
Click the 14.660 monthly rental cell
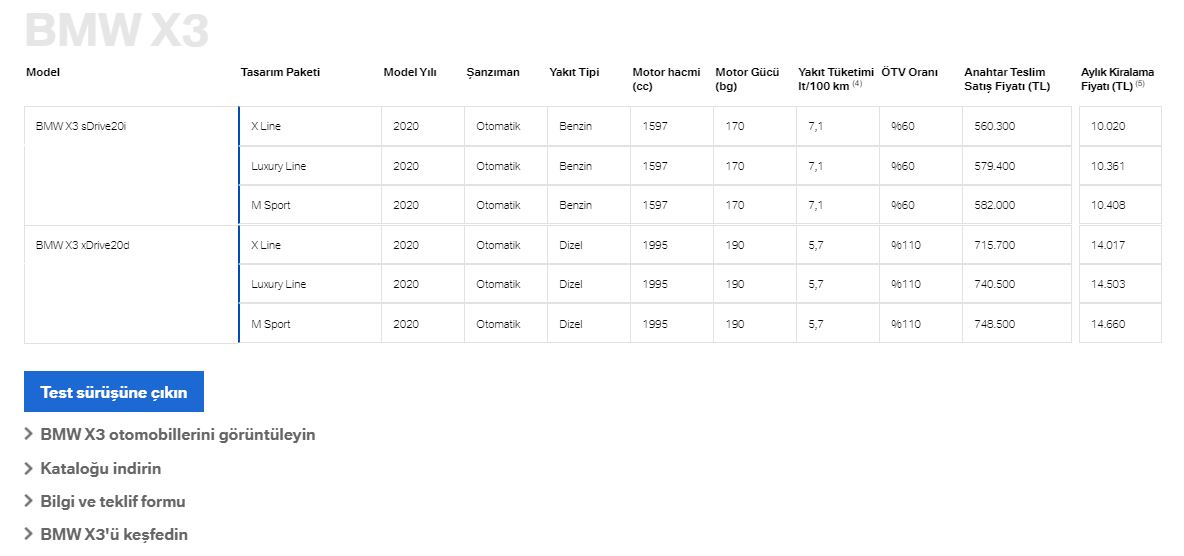point(1121,324)
